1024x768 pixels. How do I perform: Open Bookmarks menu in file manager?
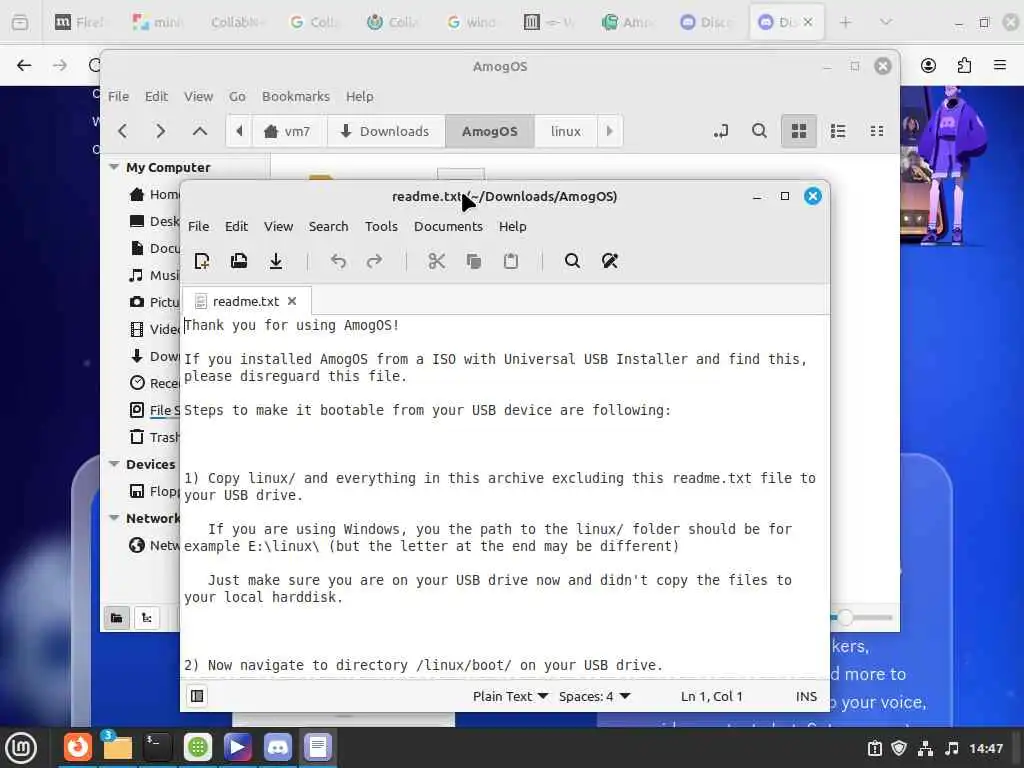coord(295,96)
